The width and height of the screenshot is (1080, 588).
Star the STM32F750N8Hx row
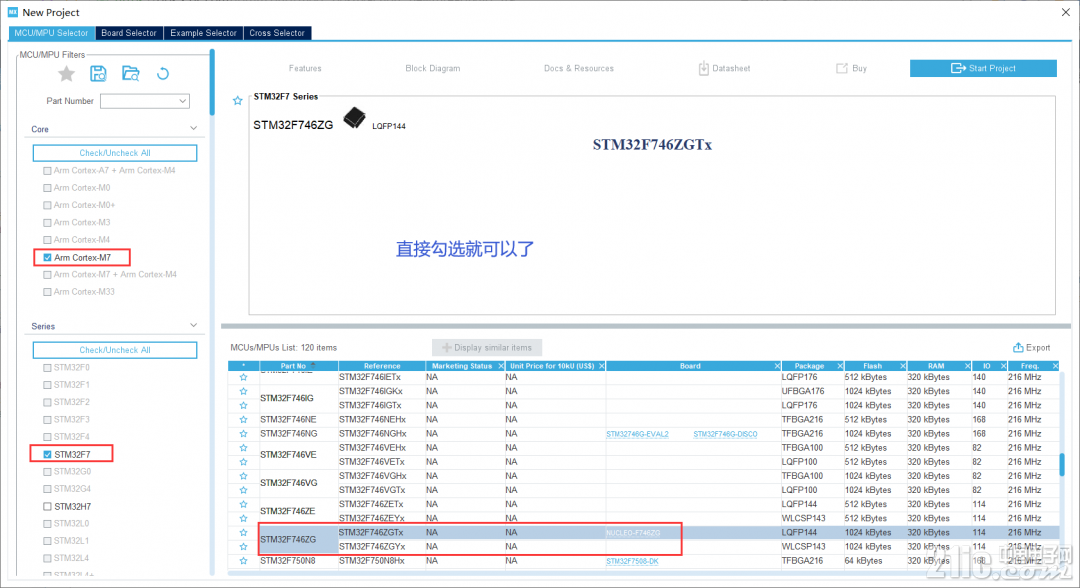[243, 561]
